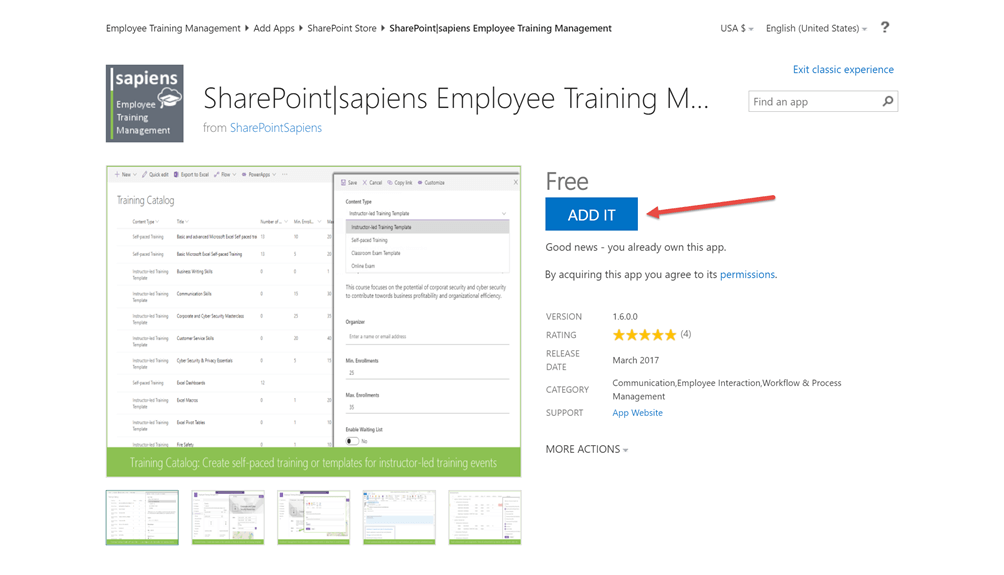Click the five-star rating icons
This screenshot has width=1004, height=575.
[644, 335]
